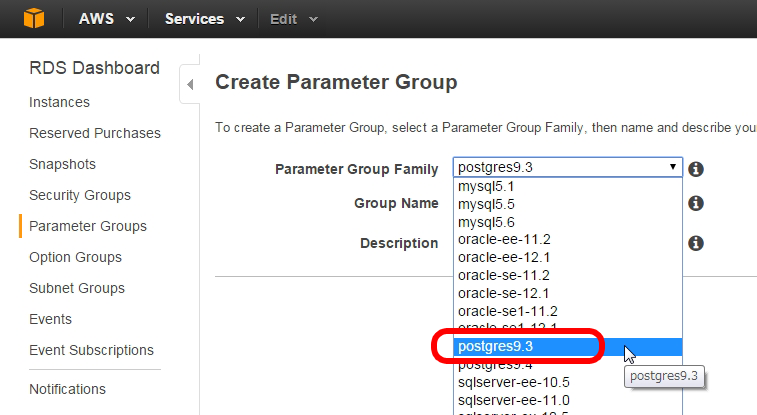Open Notifications in the sidebar
757x415 pixels.
point(67,389)
